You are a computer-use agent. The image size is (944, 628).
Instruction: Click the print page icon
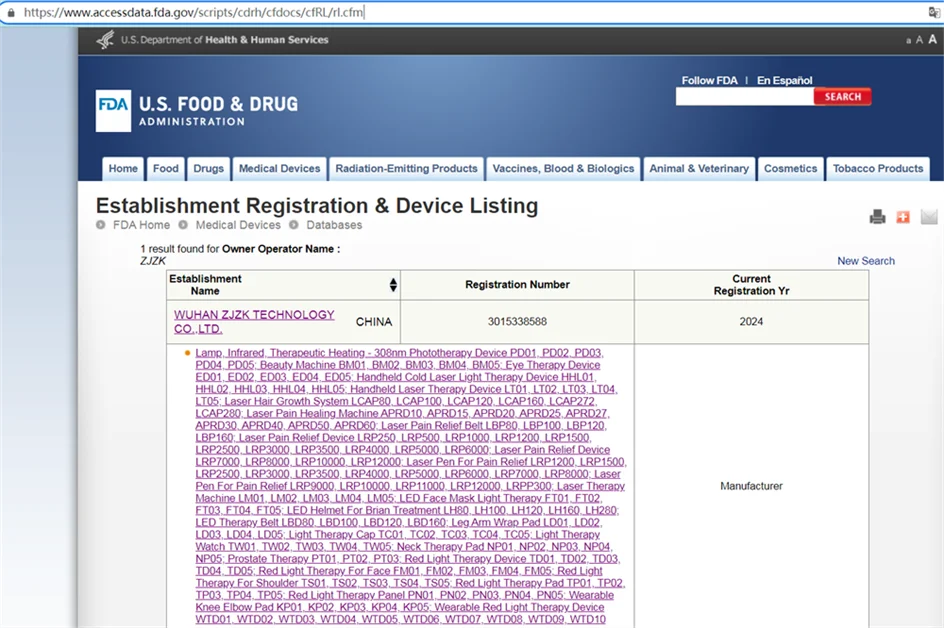pos(877,217)
